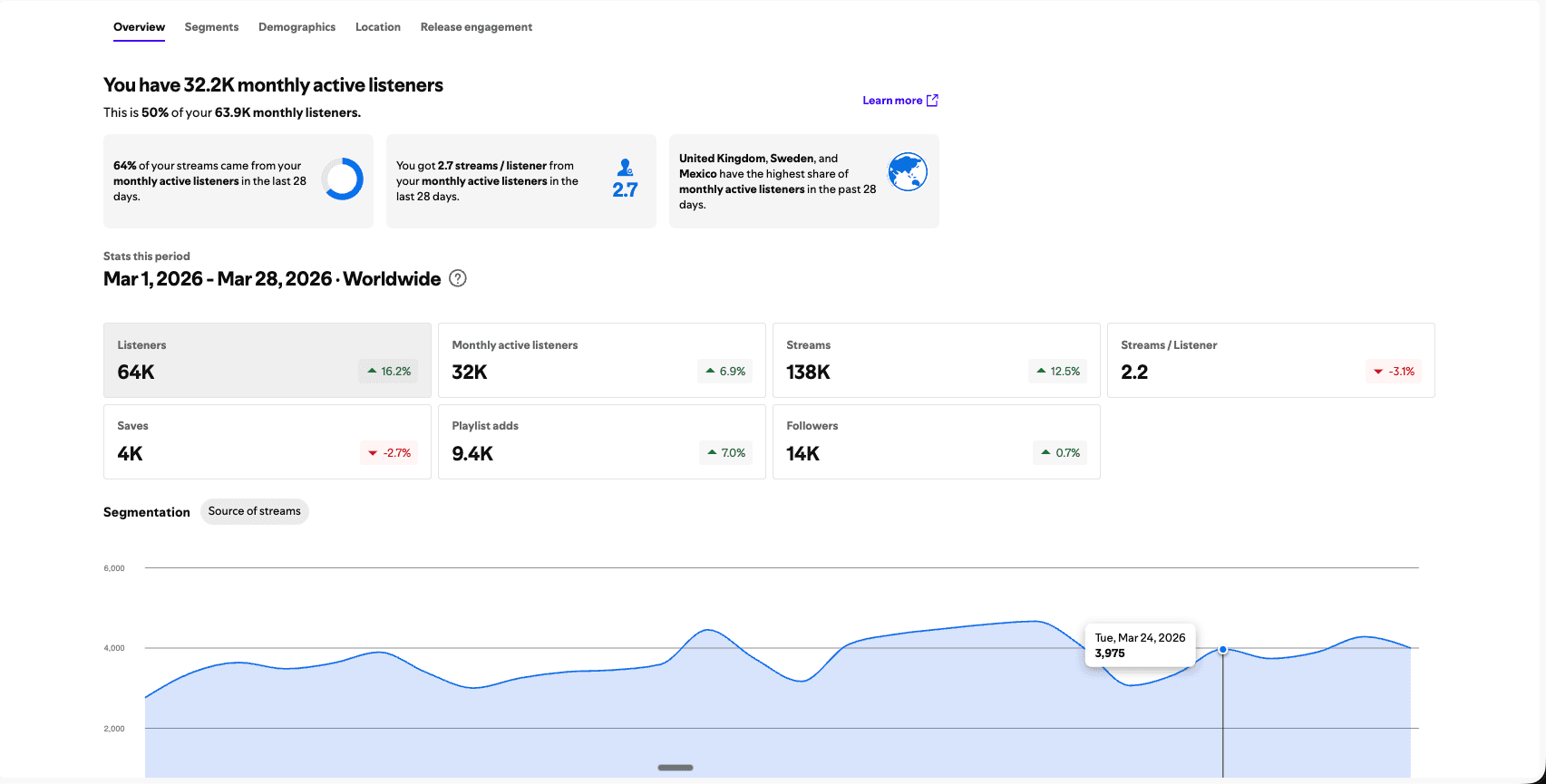Click the 7.0% change badge
This screenshot has height=784, width=1546.
725,452
